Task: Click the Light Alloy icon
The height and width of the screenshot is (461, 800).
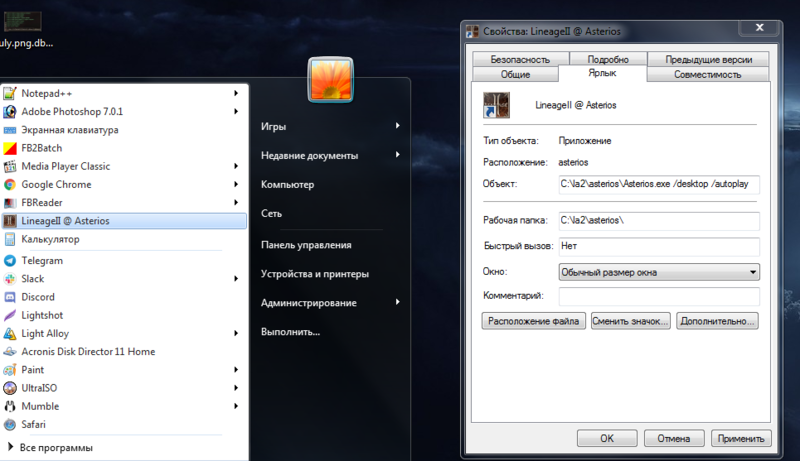Action: (x=10, y=334)
